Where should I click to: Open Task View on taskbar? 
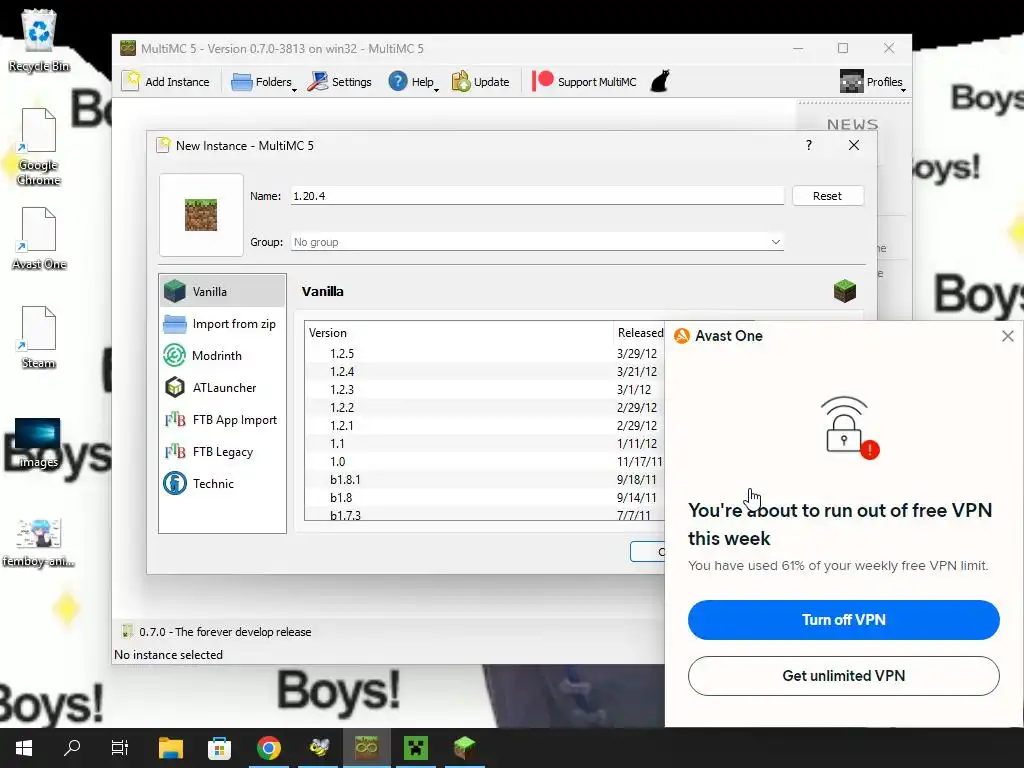[120, 748]
